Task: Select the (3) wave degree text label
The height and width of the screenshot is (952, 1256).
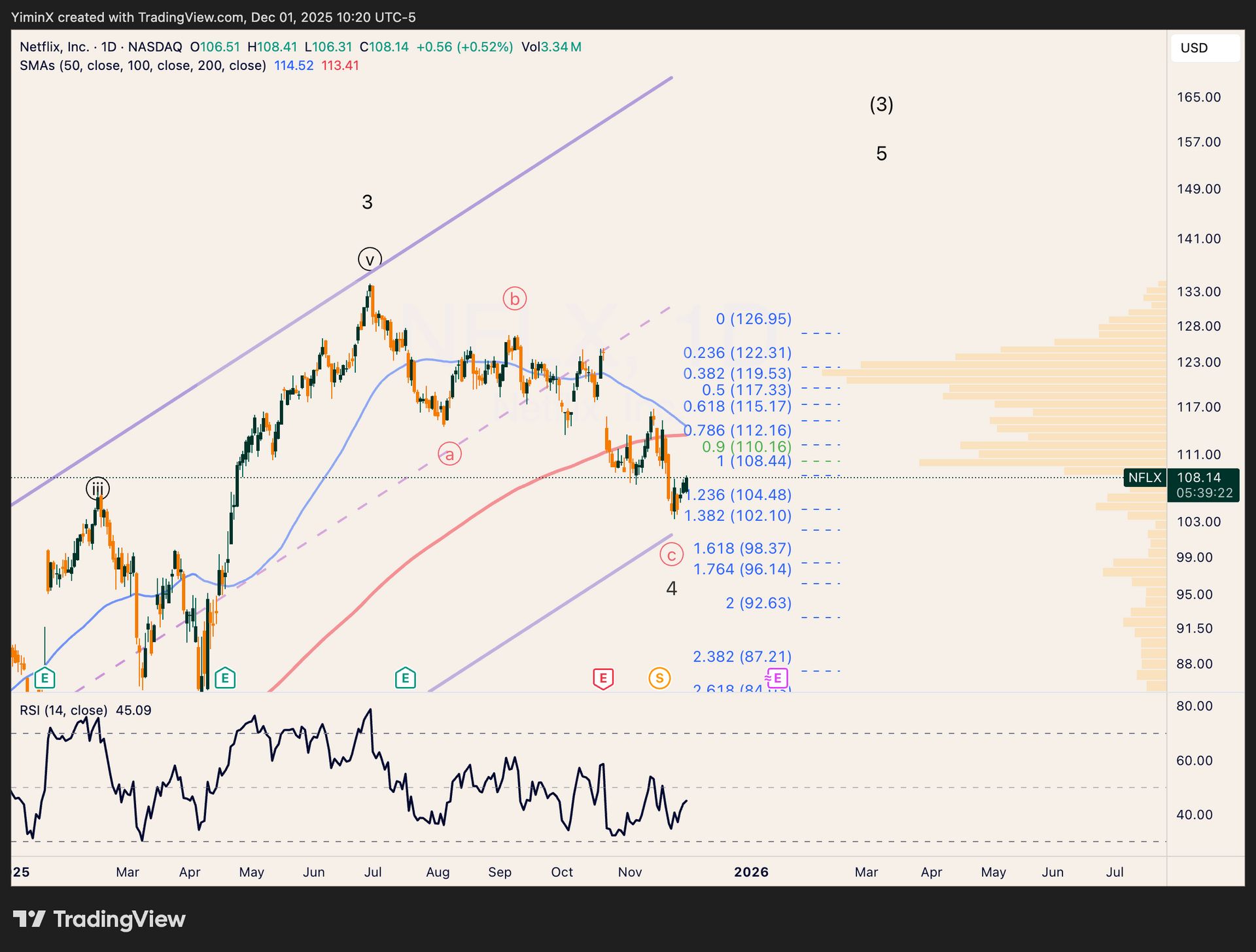Action: pyautogui.click(x=881, y=105)
